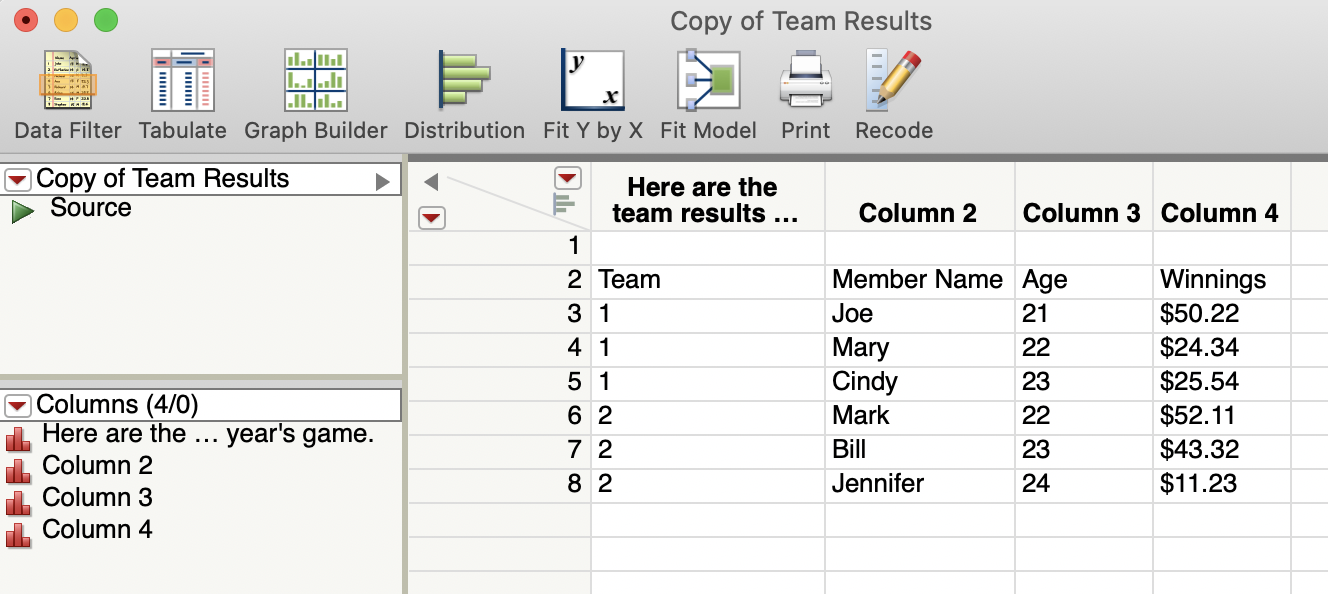This screenshot has height=594, width=1328.
Task: Open the Columns panel red triangle menu
Action: pyautogui.click(x=18, y=406)
